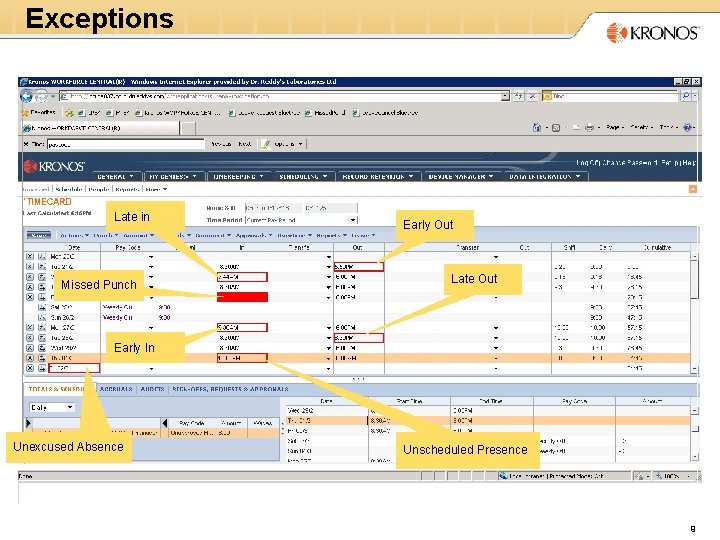This screenshot has height=540, width=720.
Task: Click timecard grid scrollbar up arrow
Action: 695,257
